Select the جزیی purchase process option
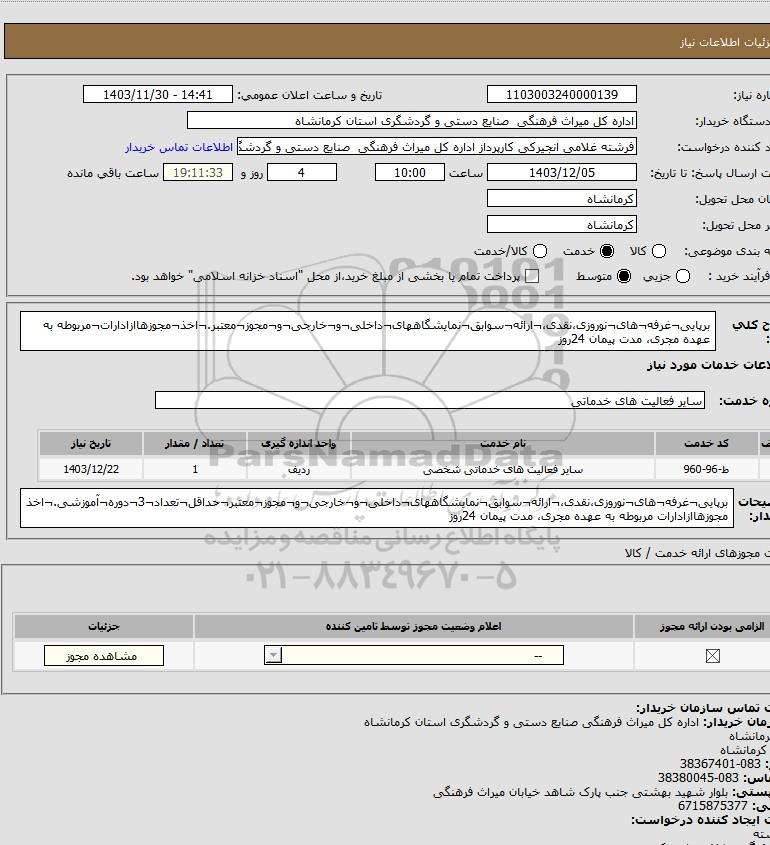This screenshot has height=845, width=770. pos(683,276)
